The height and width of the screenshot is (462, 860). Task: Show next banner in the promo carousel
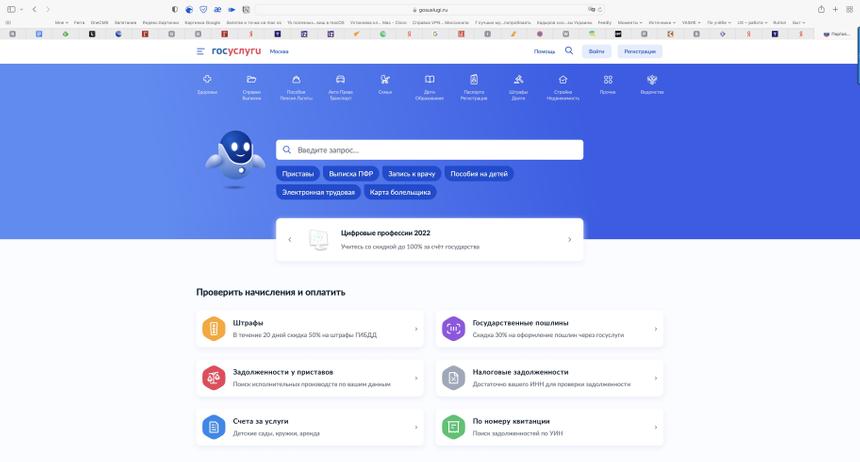(x=569, y=239)
